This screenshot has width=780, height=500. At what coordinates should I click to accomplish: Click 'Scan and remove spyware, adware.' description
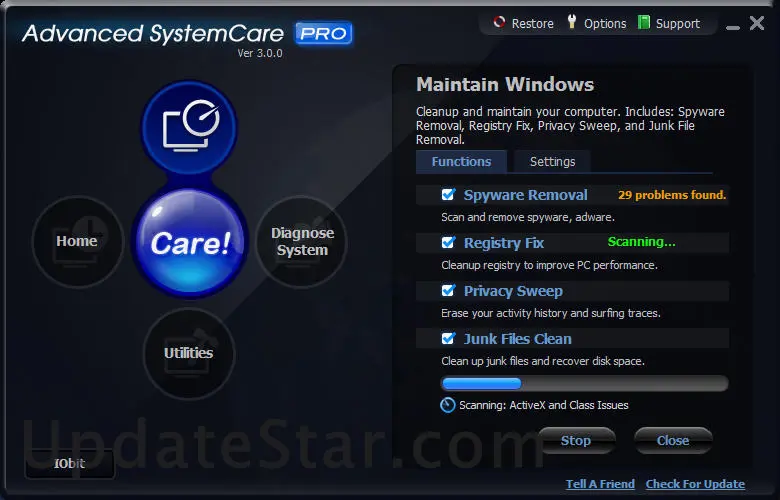[528, 217]
